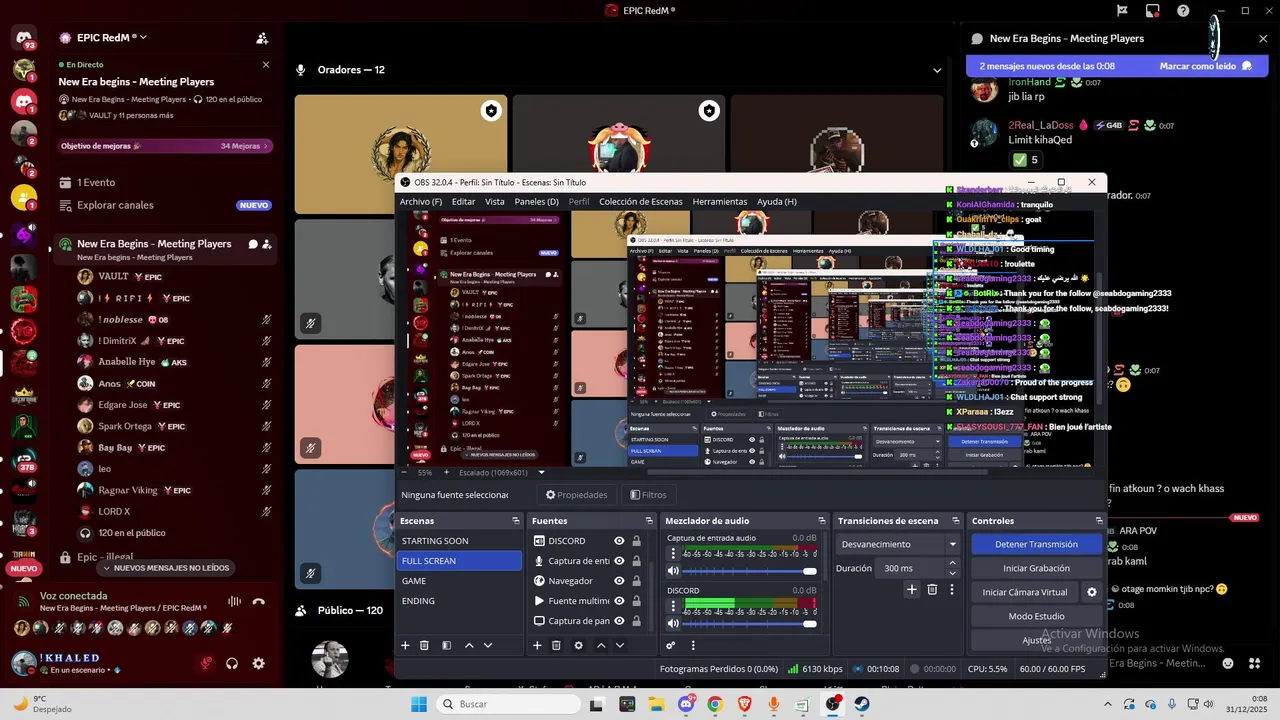Click Iniciar Cámara Virtual button

click(x=1025, y=592)
